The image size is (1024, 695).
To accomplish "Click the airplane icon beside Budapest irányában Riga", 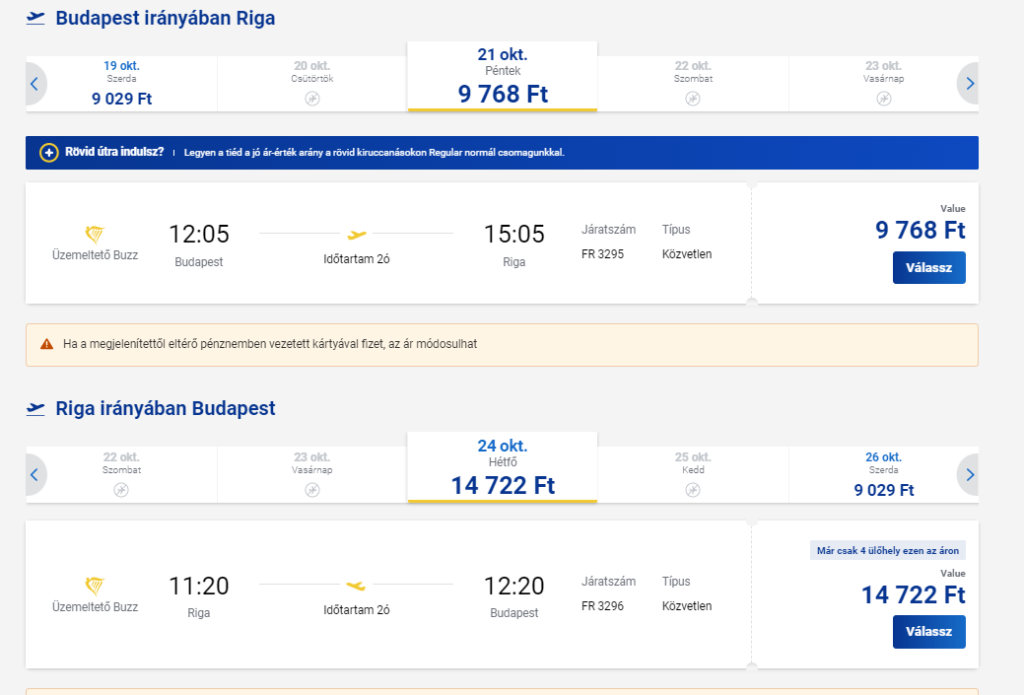I will (35, 18).
